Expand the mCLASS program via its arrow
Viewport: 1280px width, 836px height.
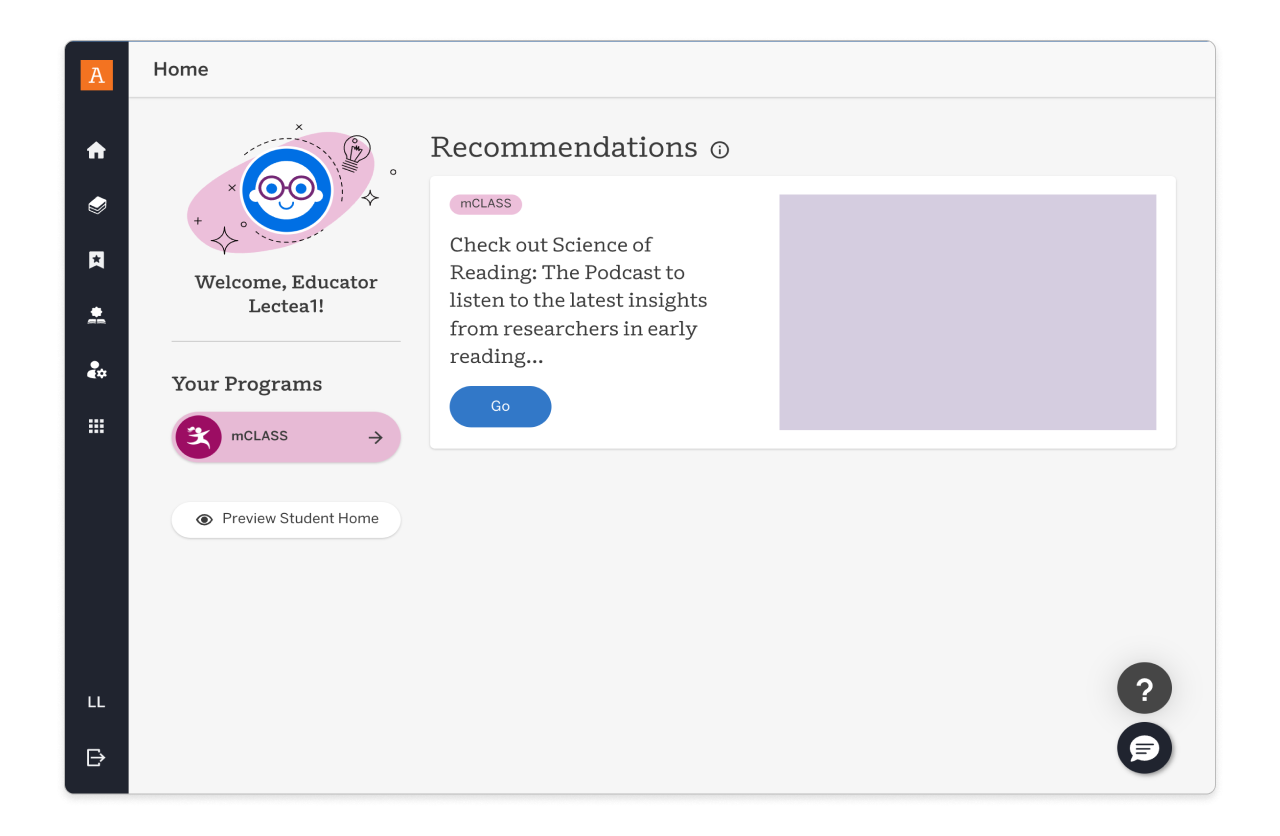pos(375,437)
